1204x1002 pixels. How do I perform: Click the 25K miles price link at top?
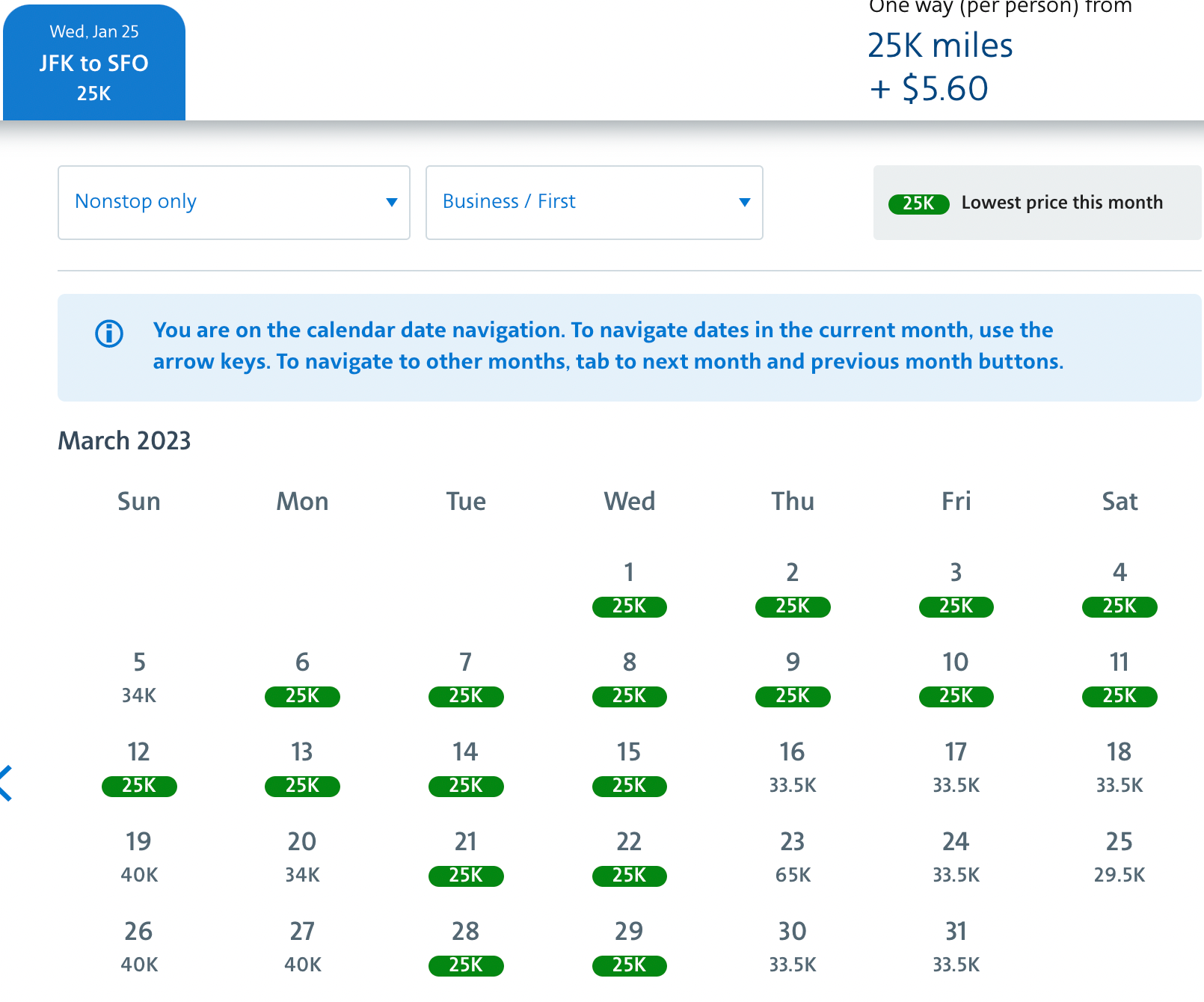tap(940, 46)
